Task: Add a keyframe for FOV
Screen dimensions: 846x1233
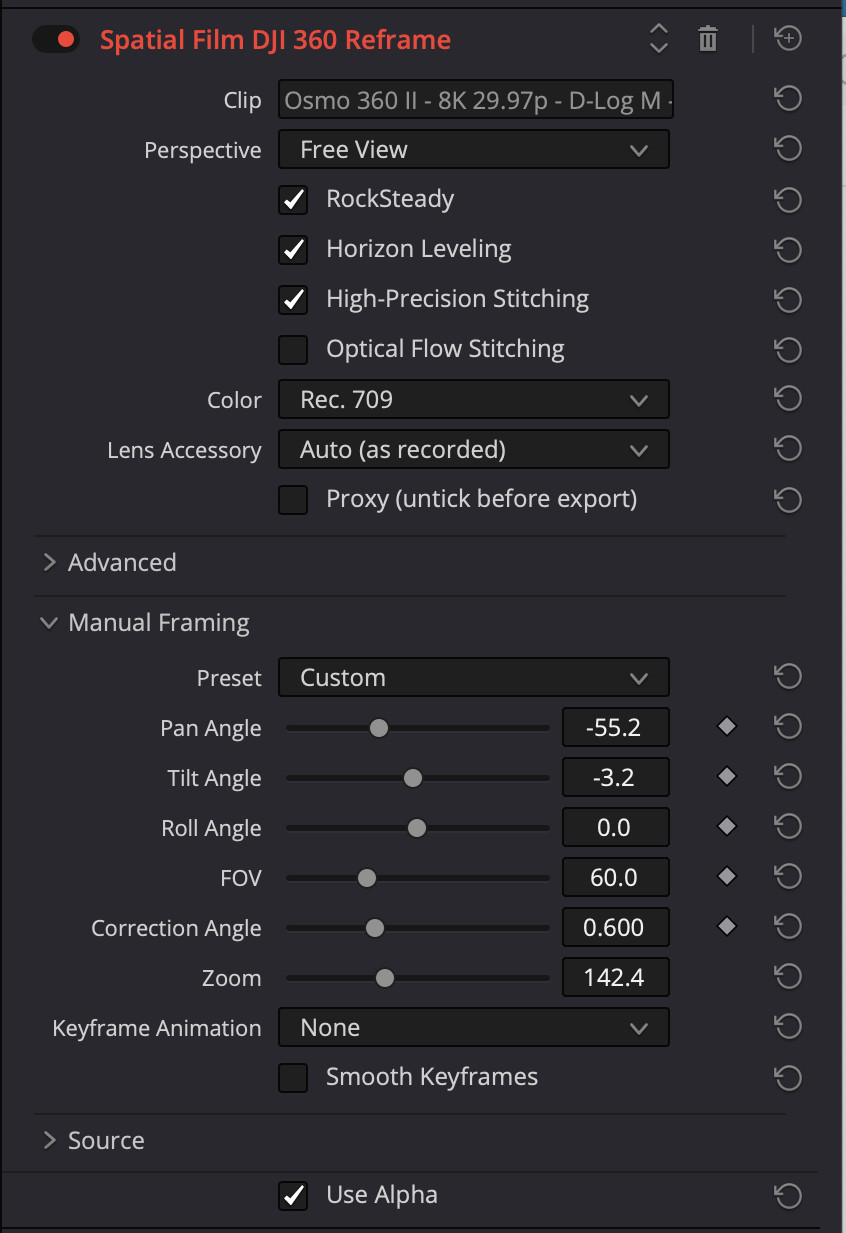Action: pyautogui.click(x=727, y=877)
